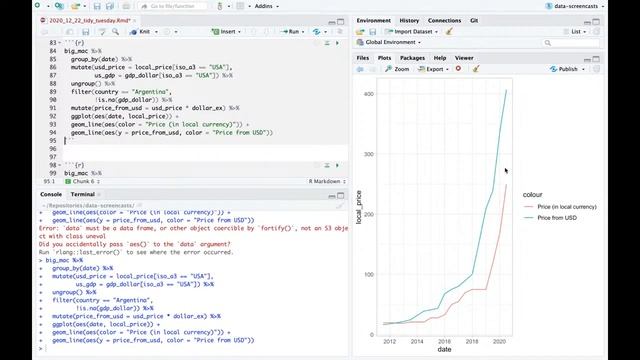Switch to the Console tab
This screenshot has height=360, width=640.
tap(51, 194)
